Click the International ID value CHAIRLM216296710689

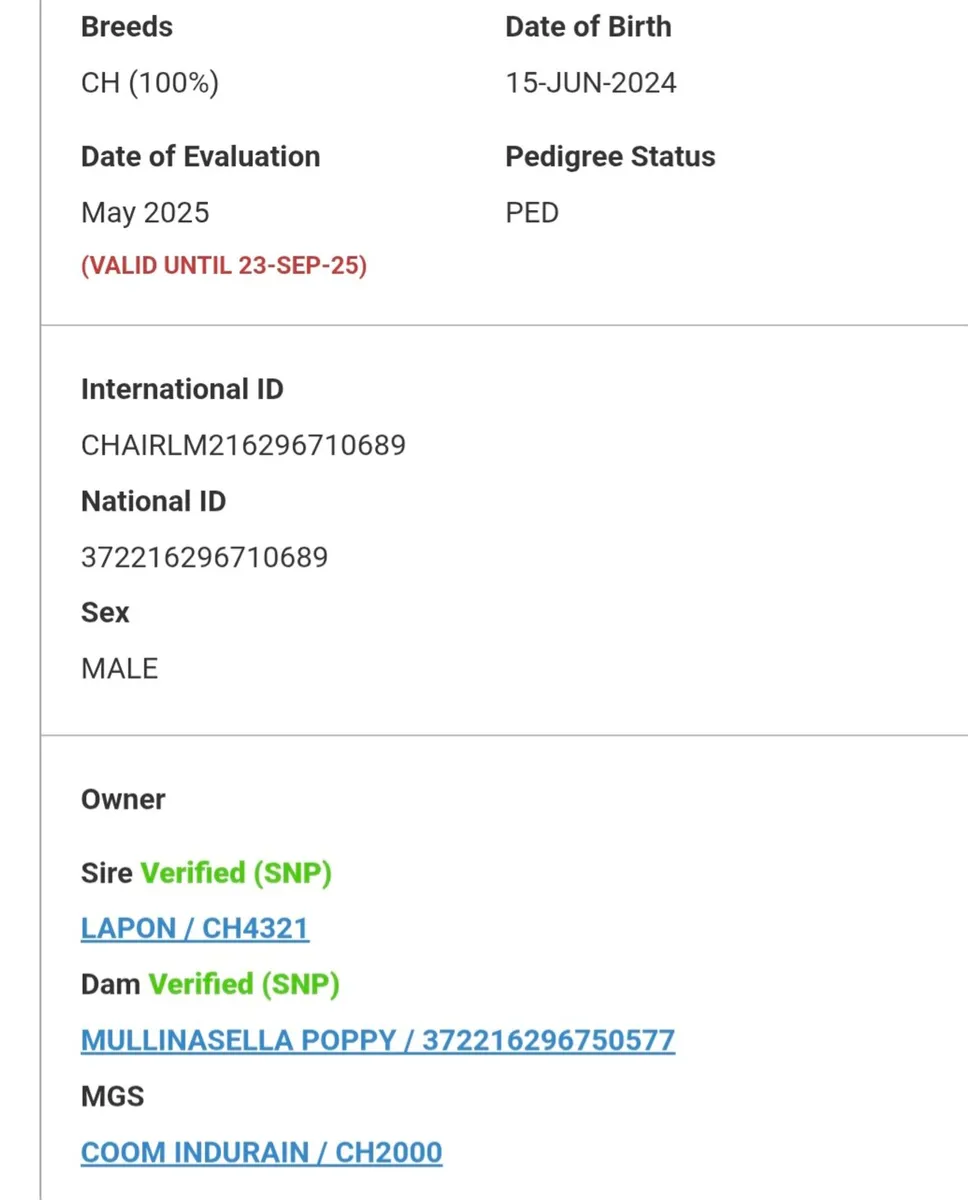[243, 445]
